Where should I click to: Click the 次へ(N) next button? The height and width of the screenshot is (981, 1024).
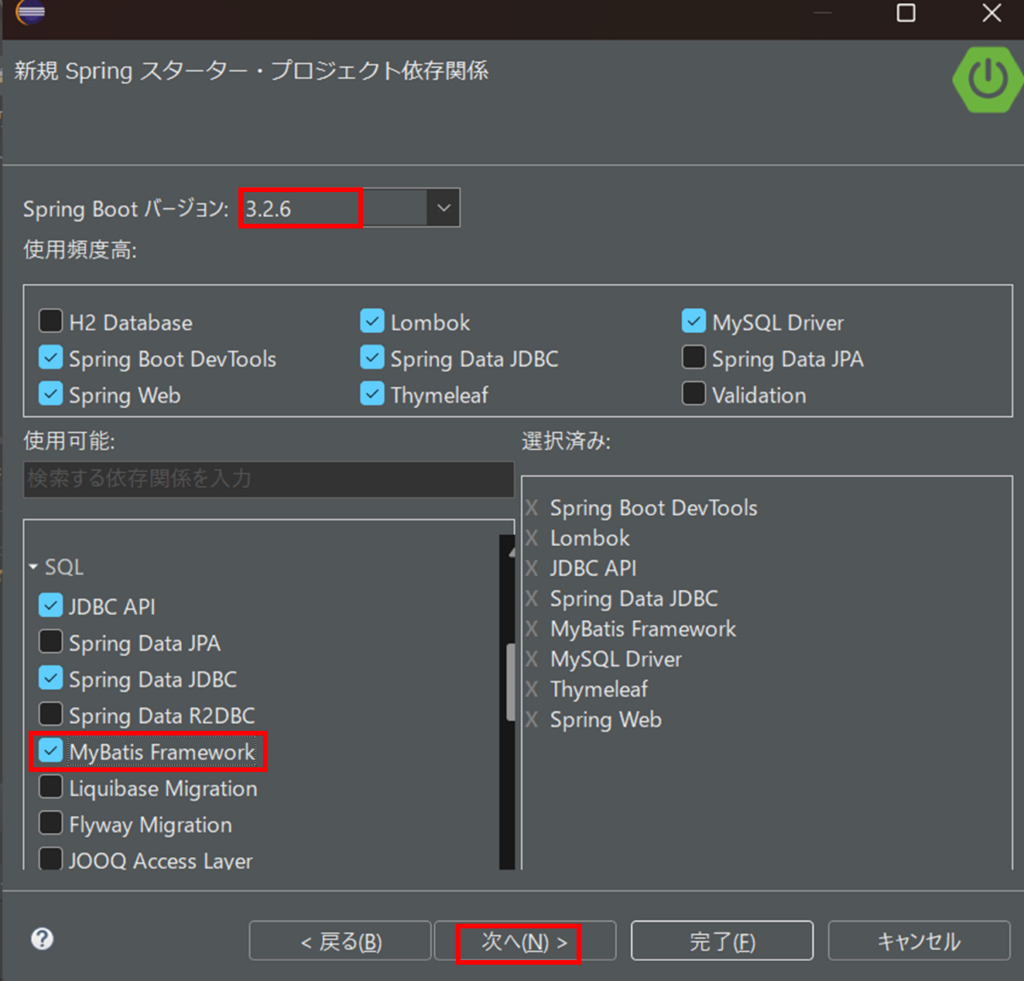tap(525, 941)
